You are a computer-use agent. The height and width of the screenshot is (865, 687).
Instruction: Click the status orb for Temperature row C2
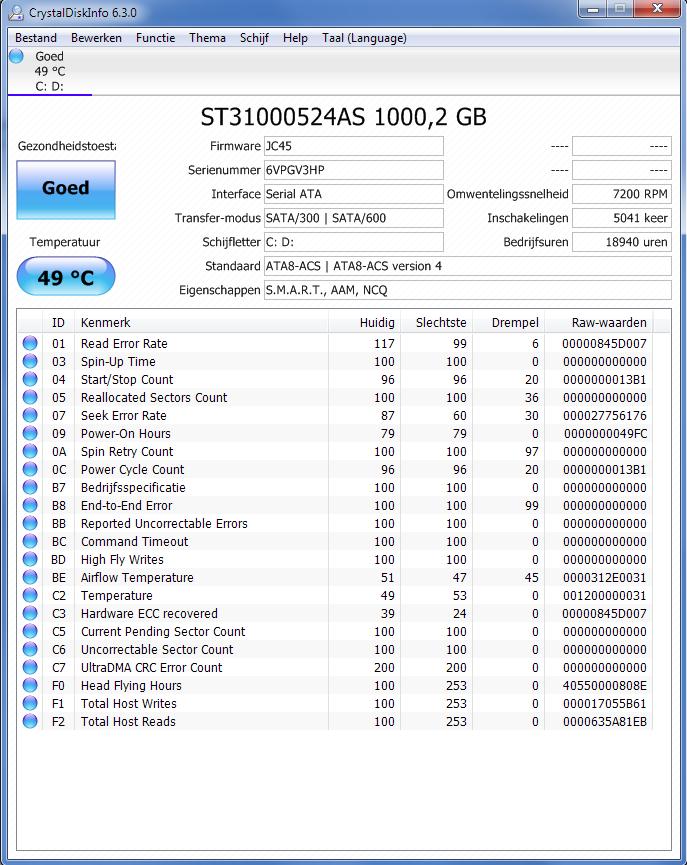tap(30, 595)
